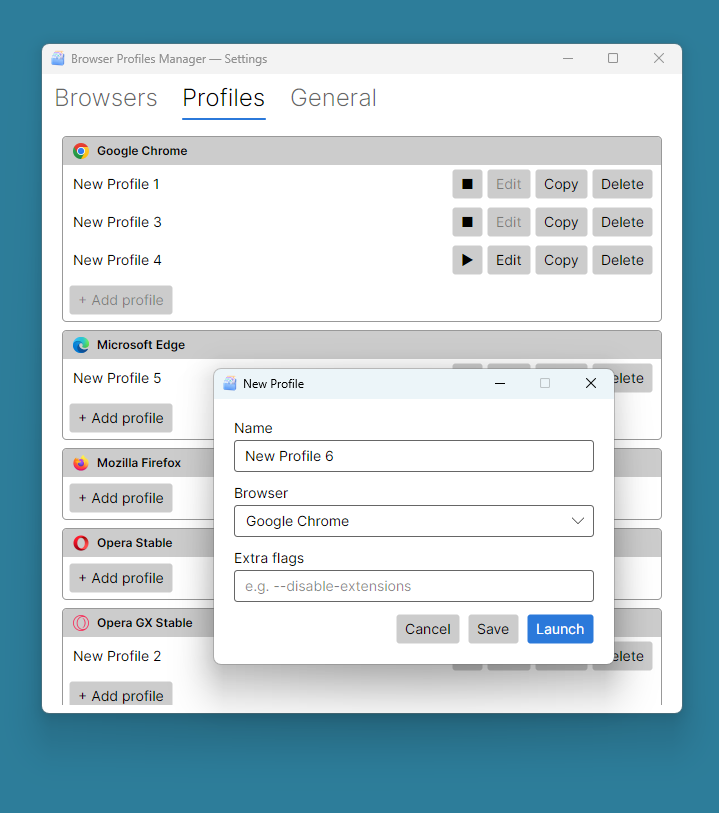Select the New Profile 1 row text

click(x=116, y=184)
